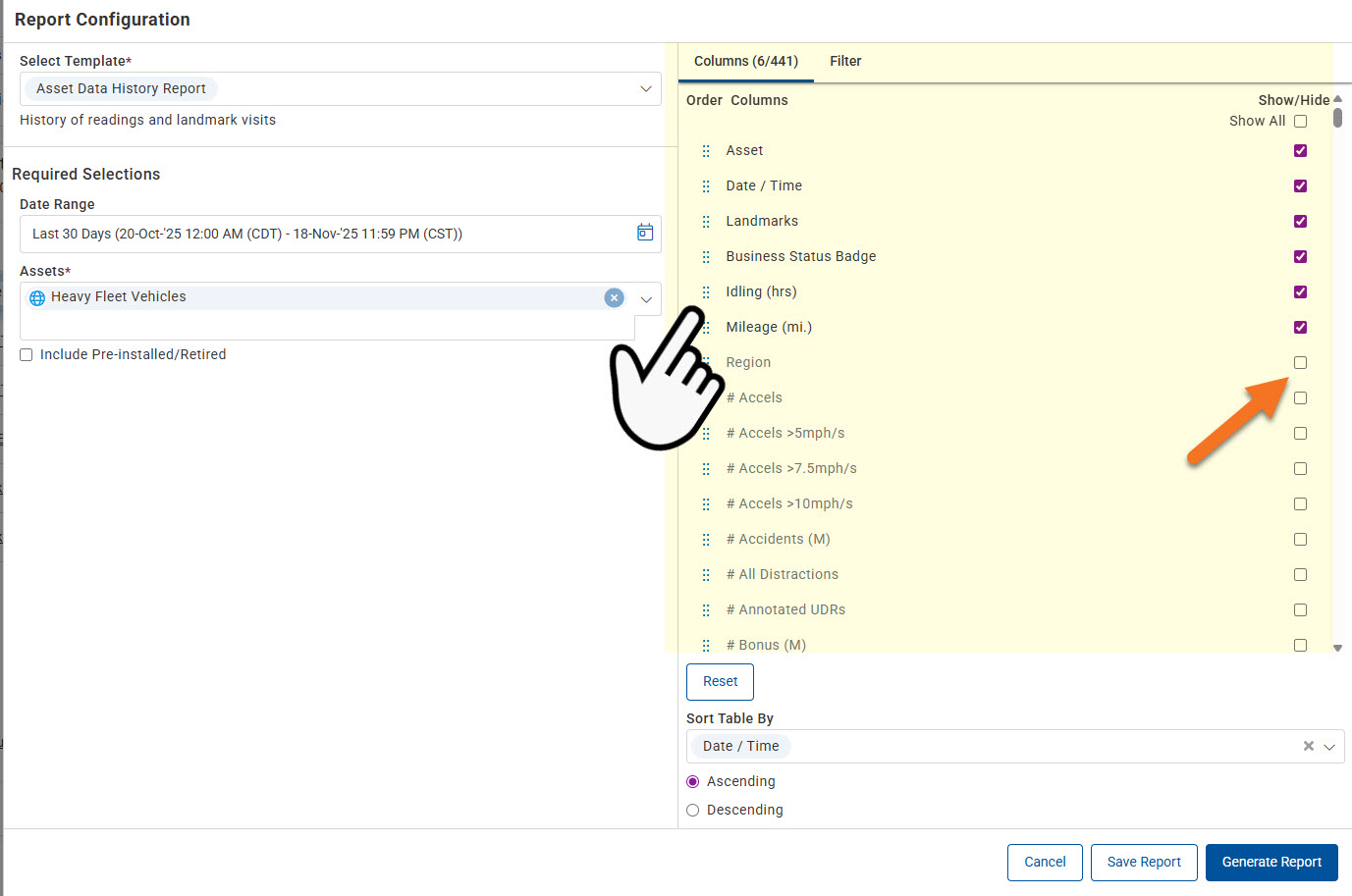Select Descending sort order
Image resolution: width=1352 pixels, height=896 pixels.
(x=693, y=811)
